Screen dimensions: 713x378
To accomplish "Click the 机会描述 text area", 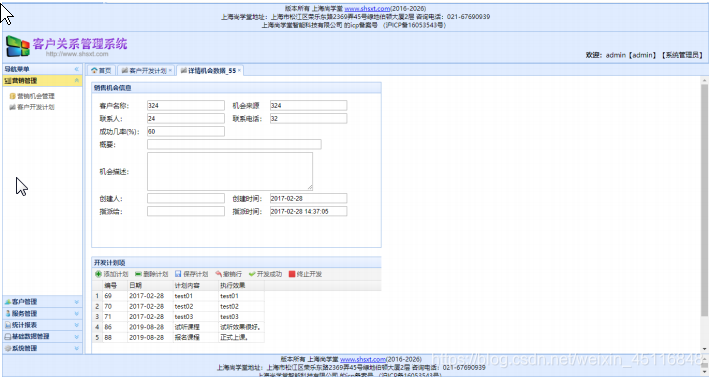I will click(230, 171).
